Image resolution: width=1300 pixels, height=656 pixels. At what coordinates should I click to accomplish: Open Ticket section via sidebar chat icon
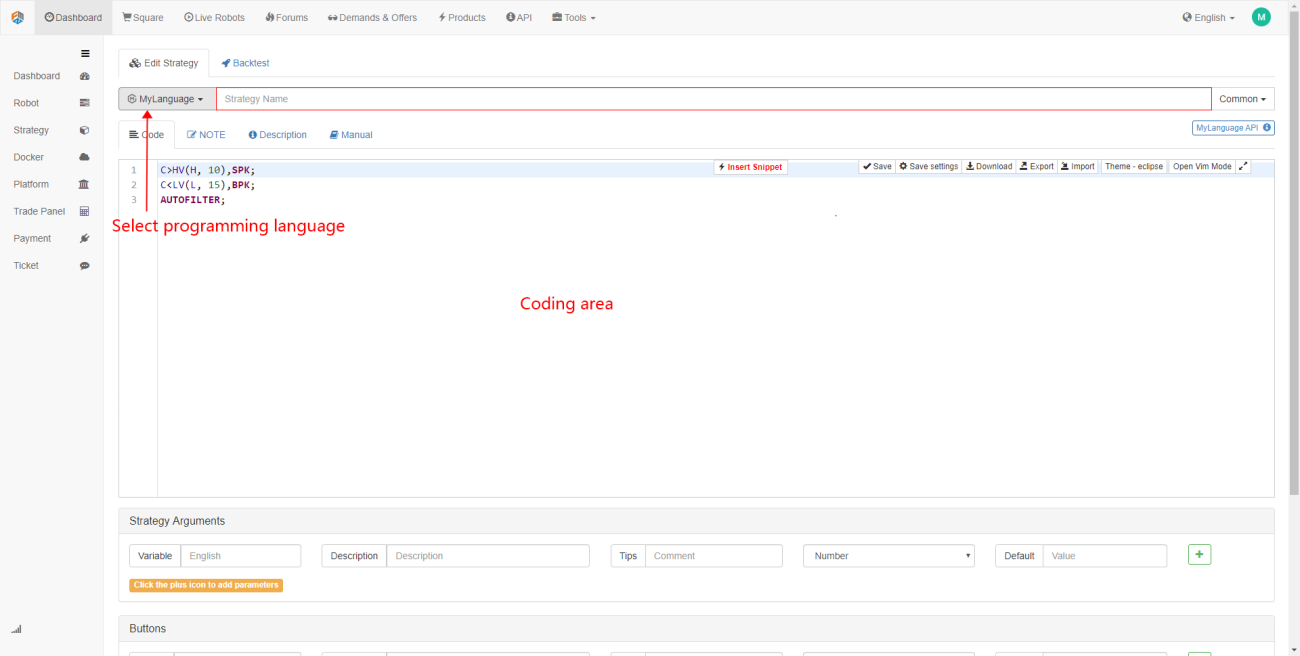click(84, 265)
